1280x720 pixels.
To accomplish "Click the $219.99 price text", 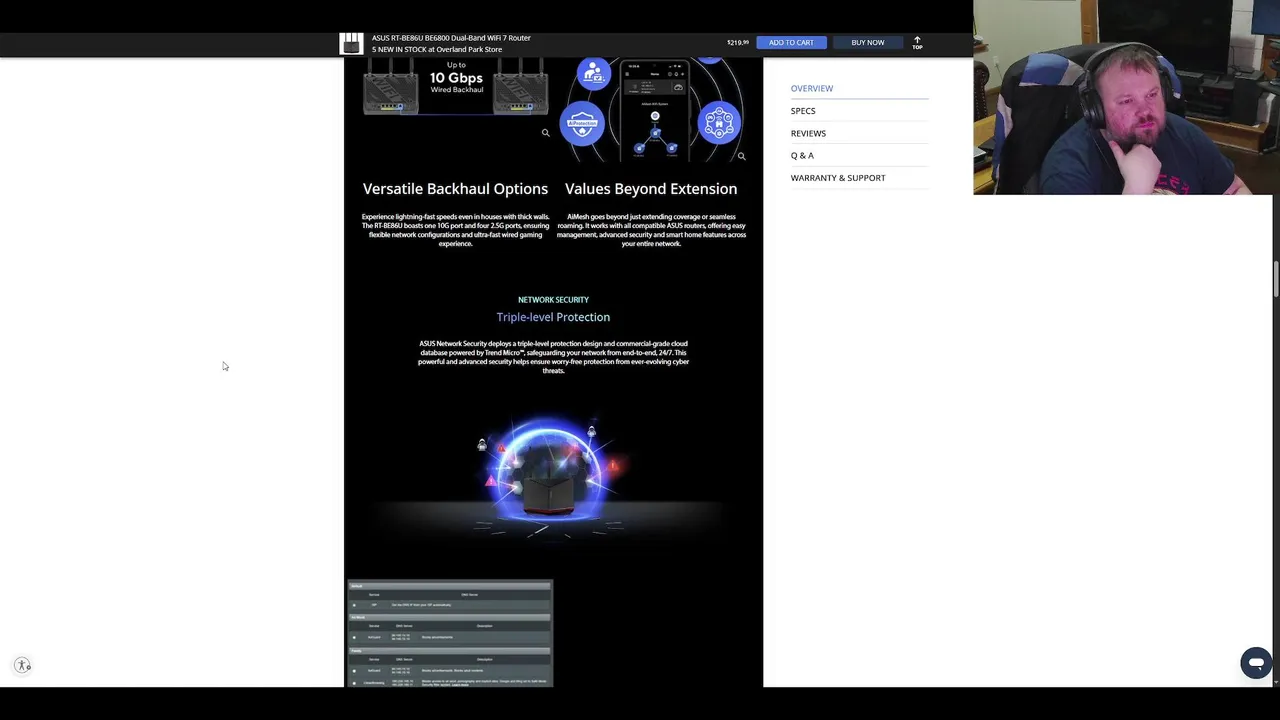I will pos(738,42).
